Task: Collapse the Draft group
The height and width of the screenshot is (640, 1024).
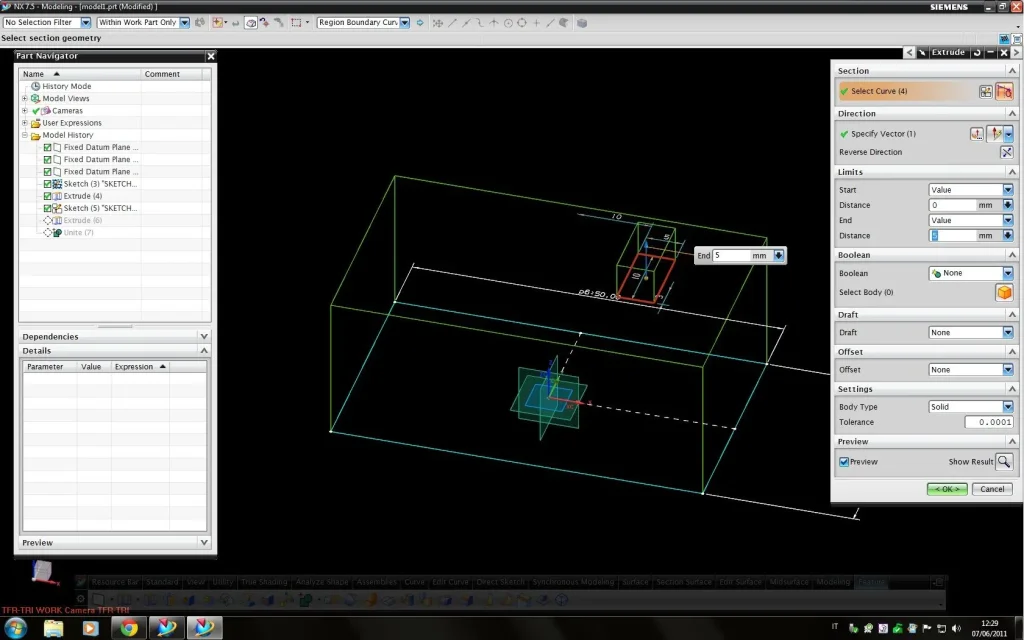Action: coord(1012,315)
